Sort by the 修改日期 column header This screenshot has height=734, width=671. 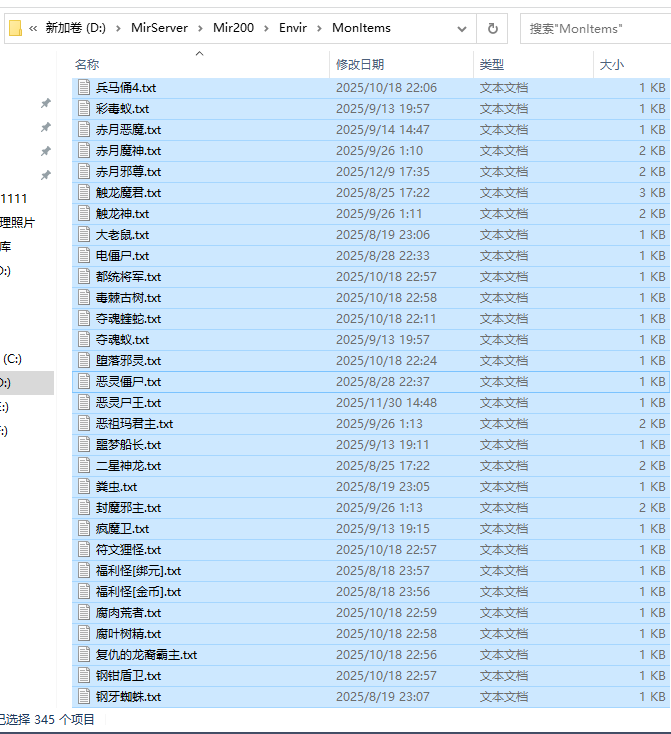click(360, 65)
